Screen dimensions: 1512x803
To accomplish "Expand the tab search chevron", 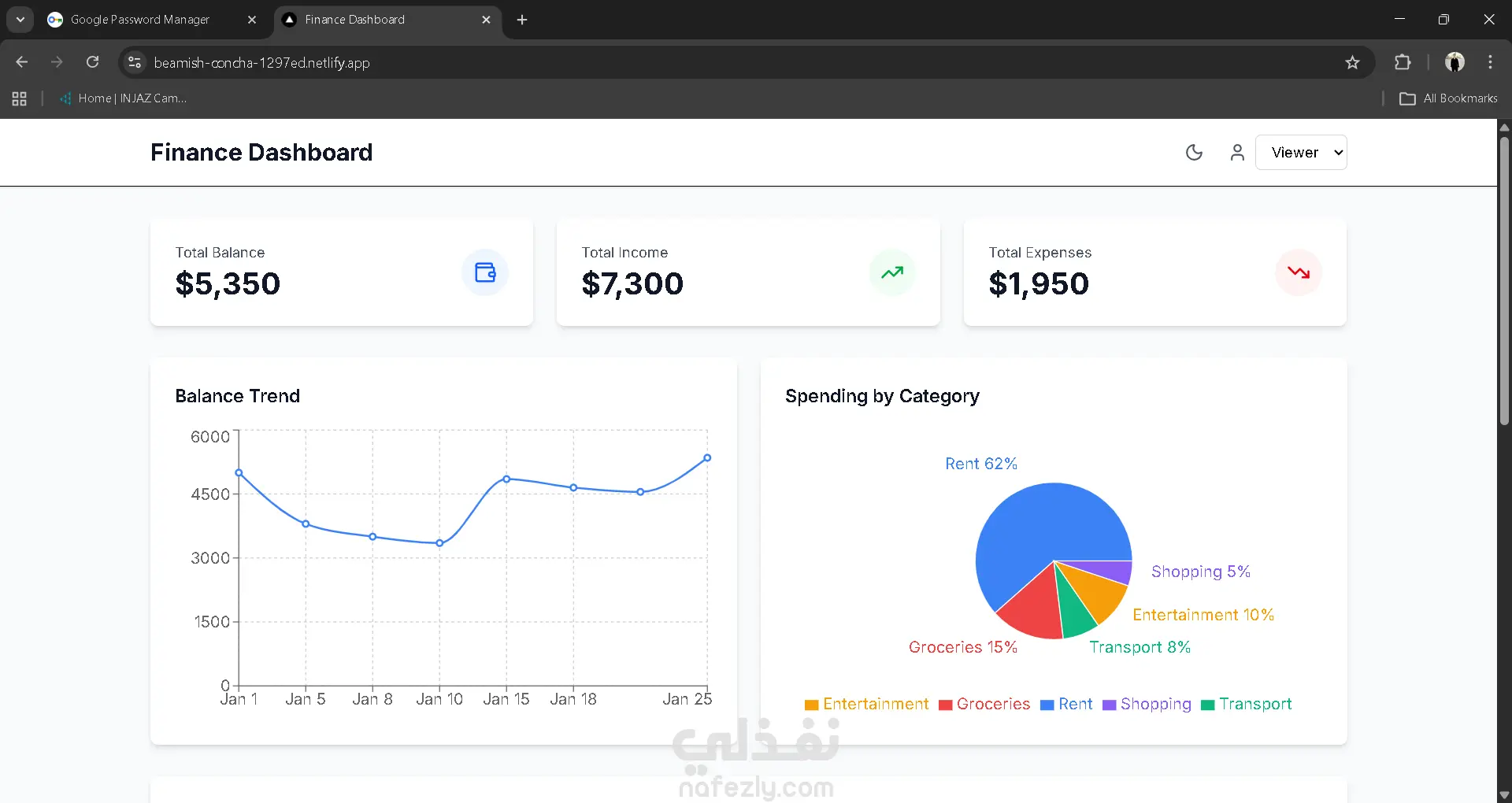I will [20, 20].
